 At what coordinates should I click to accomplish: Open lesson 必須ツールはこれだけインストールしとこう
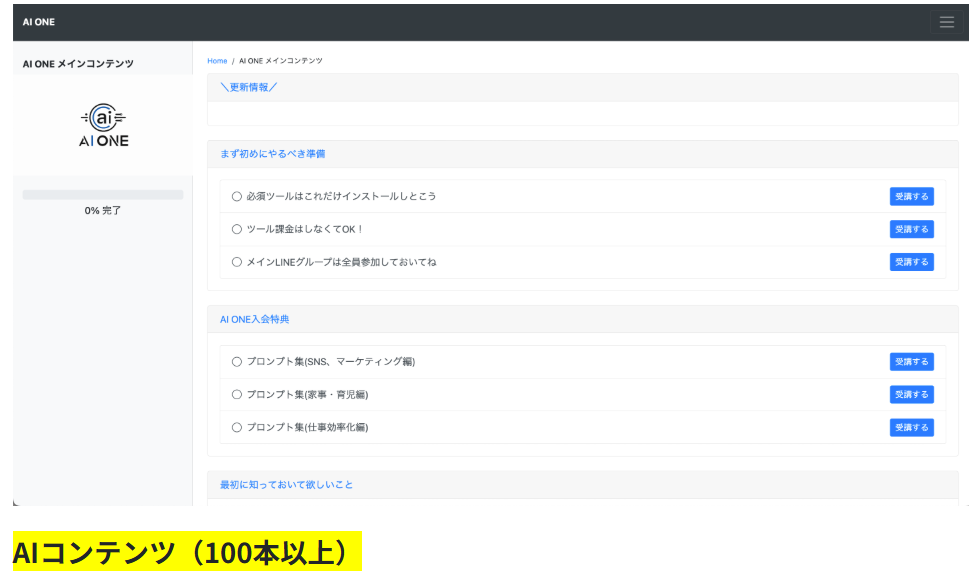341,197
